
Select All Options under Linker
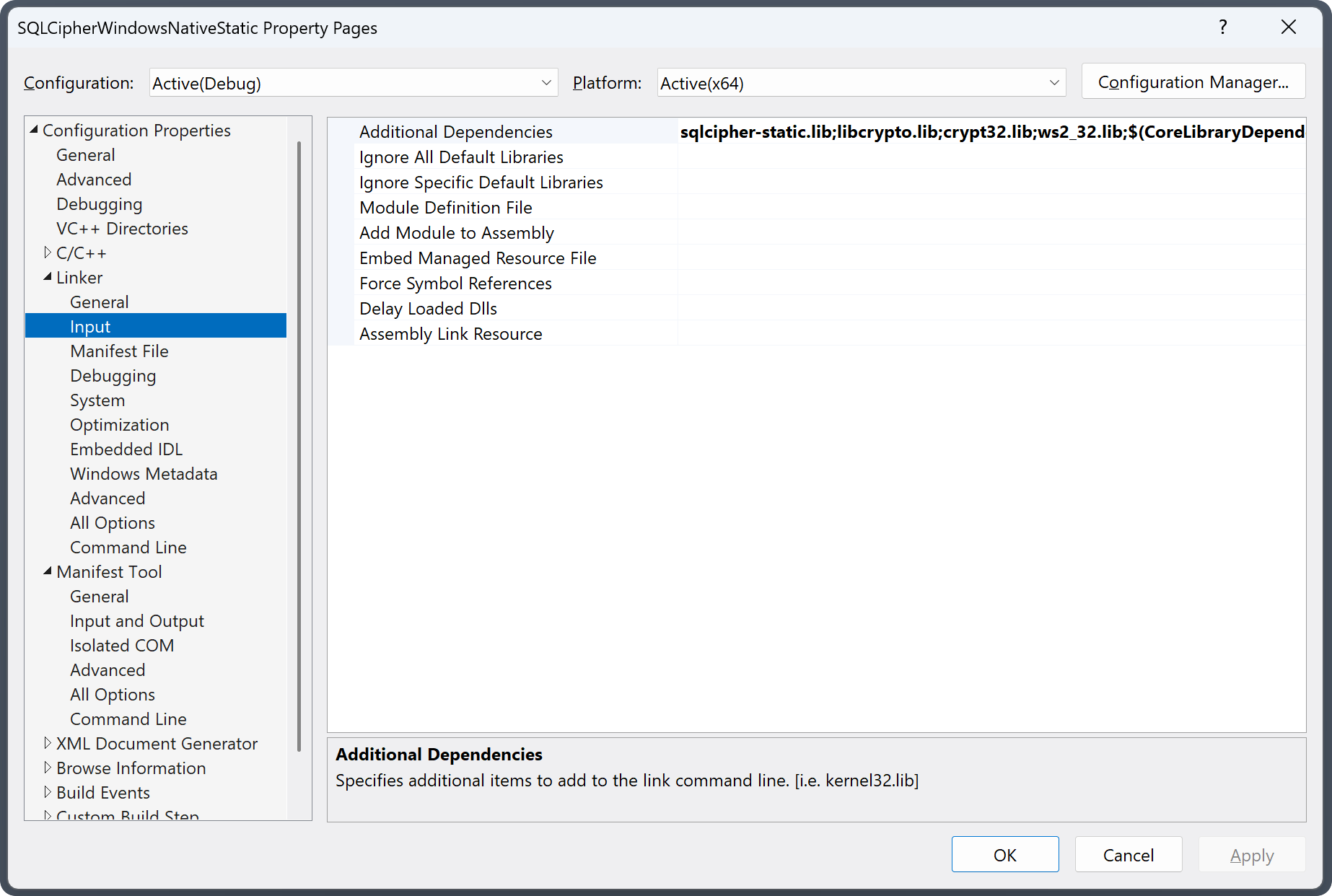[x=113, y=523]
